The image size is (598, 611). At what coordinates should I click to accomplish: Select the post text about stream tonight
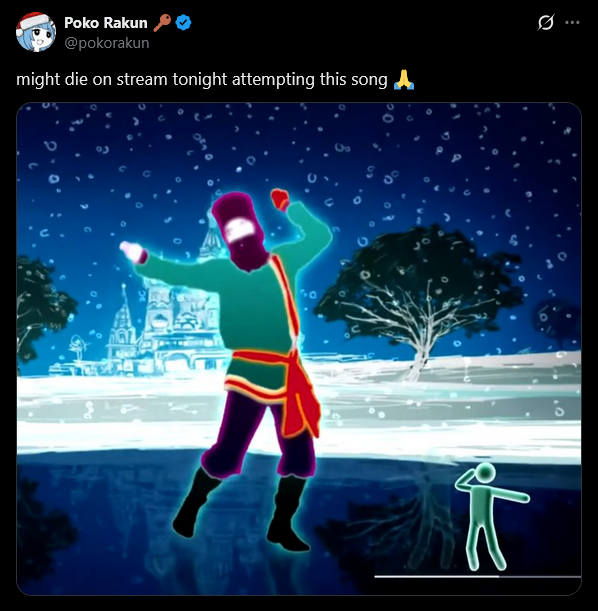click(x=202, y=79)
